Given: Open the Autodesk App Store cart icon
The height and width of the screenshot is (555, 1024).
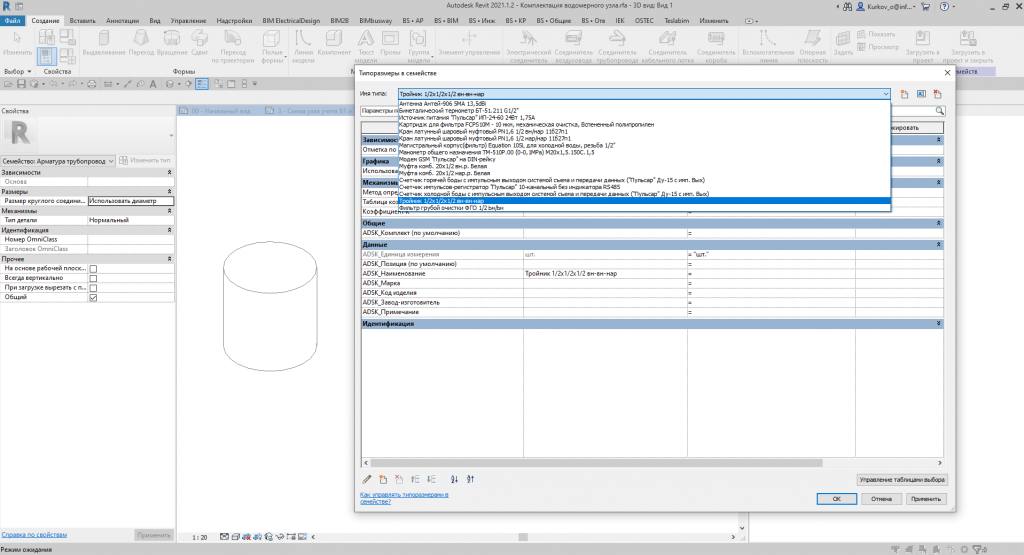Looking at the screenshot, I should coord(925,6).
